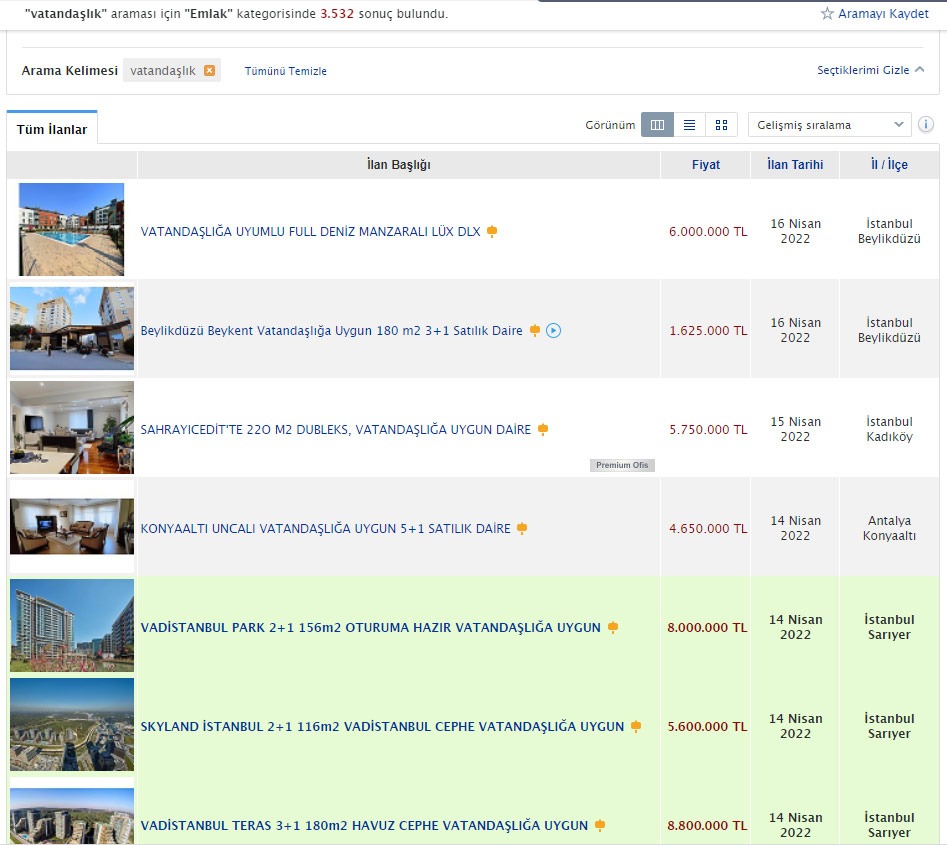The image size is (947, 845).
Task: Sort by İl / İlçe column header
Action: (889, 164)
